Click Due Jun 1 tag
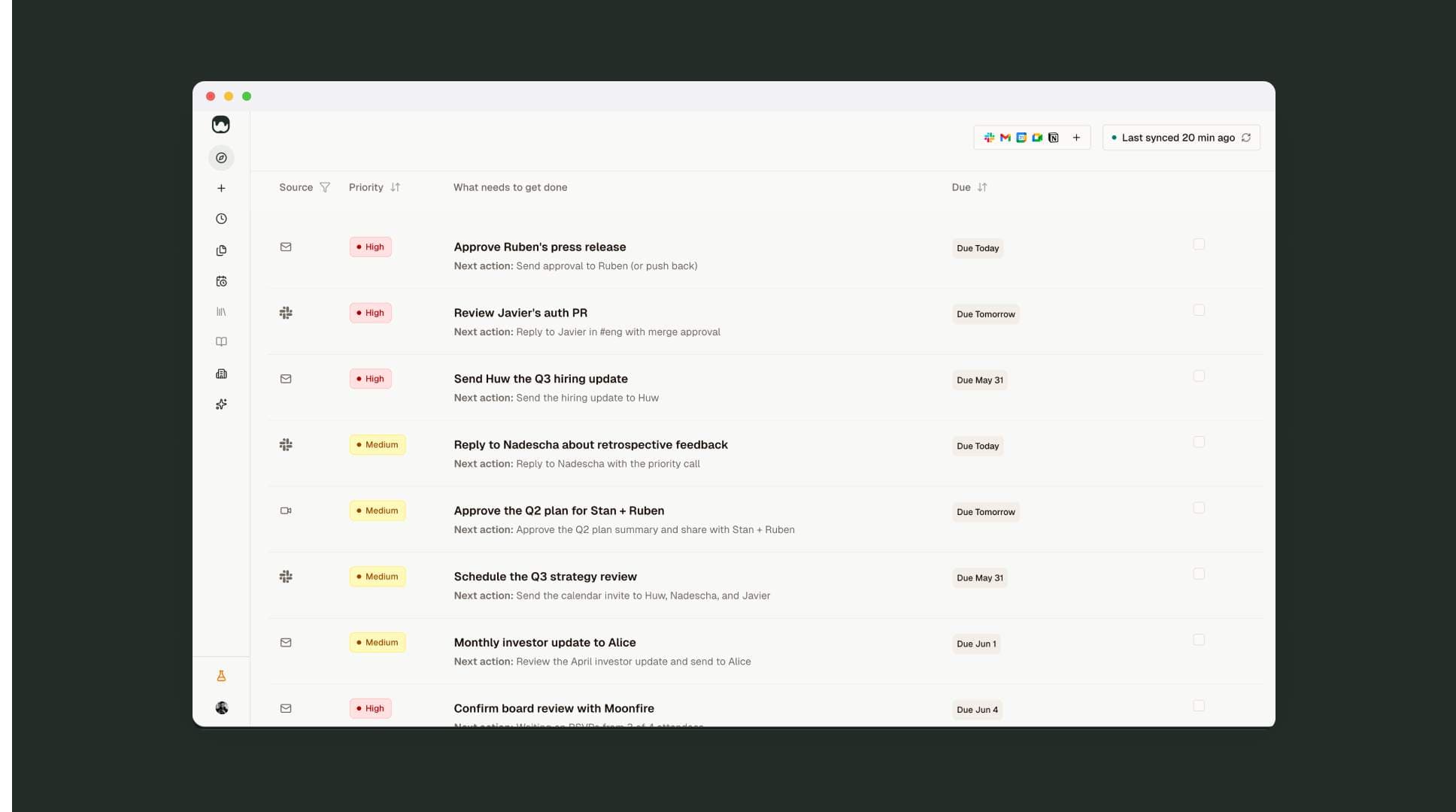1456x812 pixels. (976, 644)
